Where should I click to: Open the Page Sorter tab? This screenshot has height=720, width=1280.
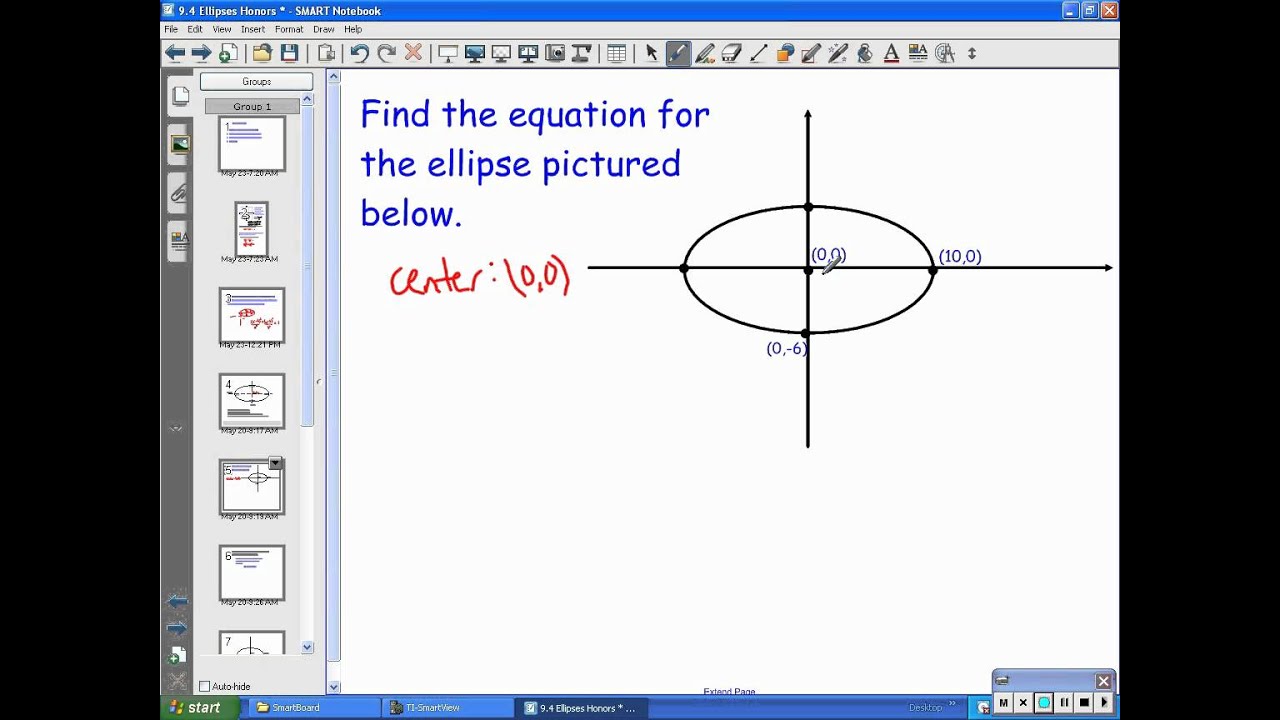tap(180, 96)
